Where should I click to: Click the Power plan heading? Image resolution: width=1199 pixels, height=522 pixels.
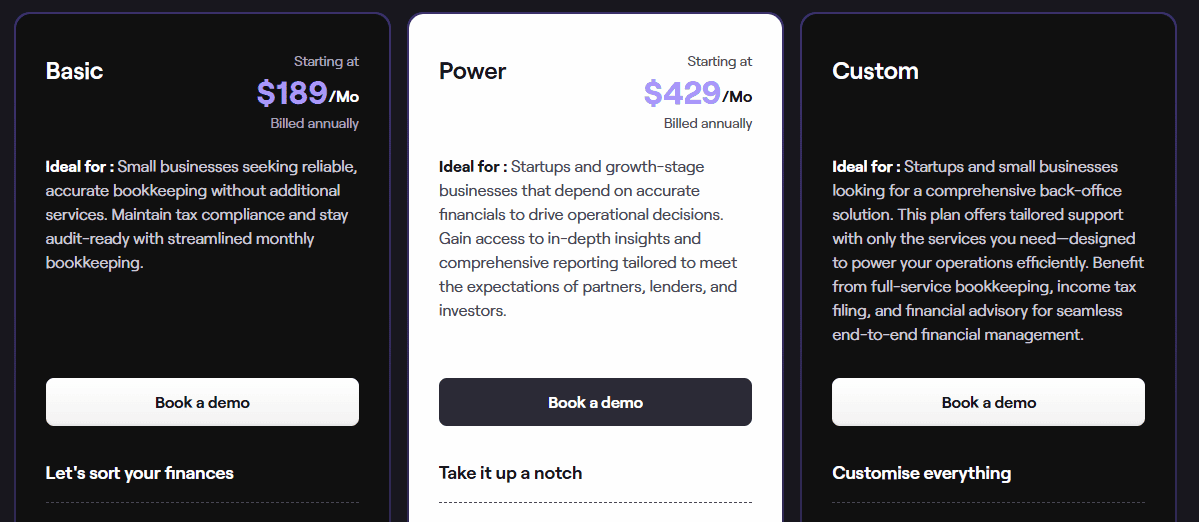pos(473,71)
